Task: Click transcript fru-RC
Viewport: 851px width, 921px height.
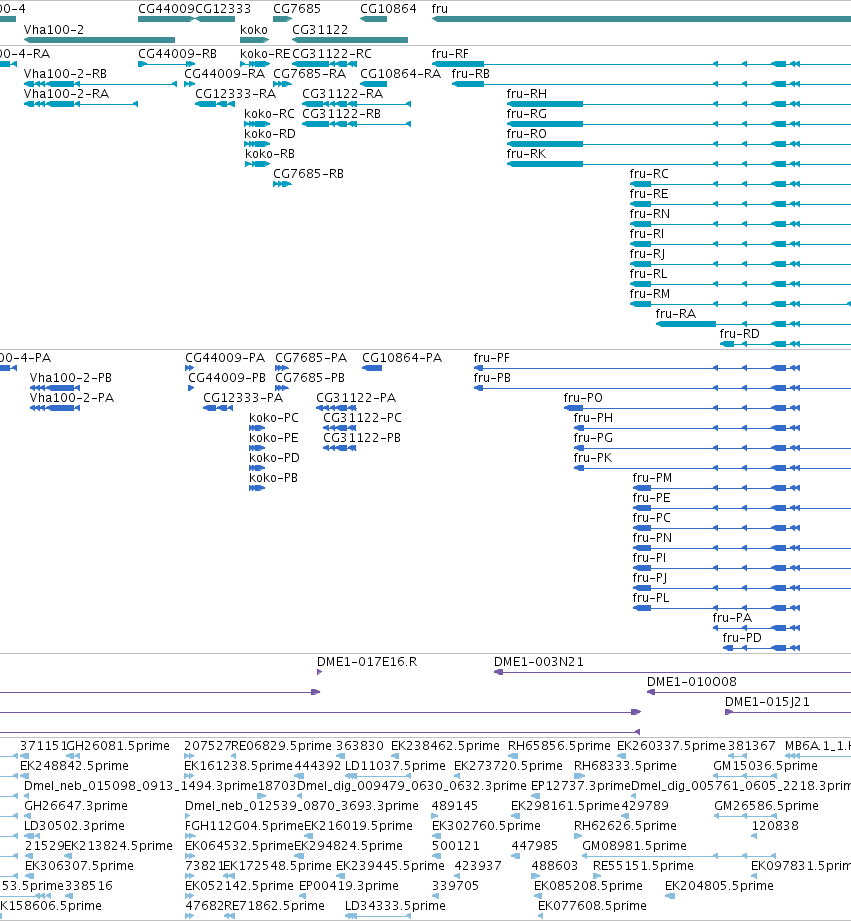Action: click(649, 174)
